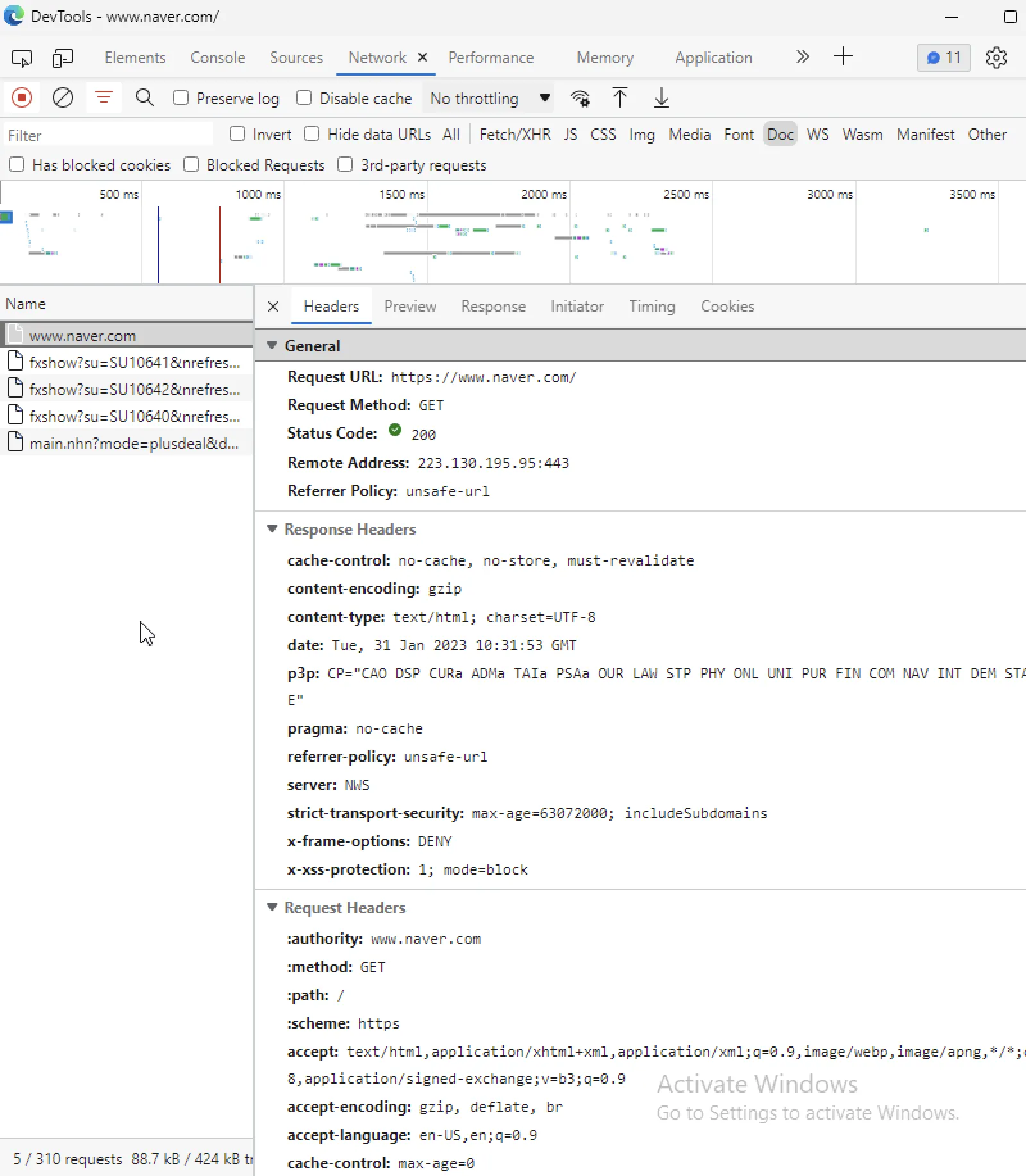Filter requests by All types

click(x=451, y=135)
